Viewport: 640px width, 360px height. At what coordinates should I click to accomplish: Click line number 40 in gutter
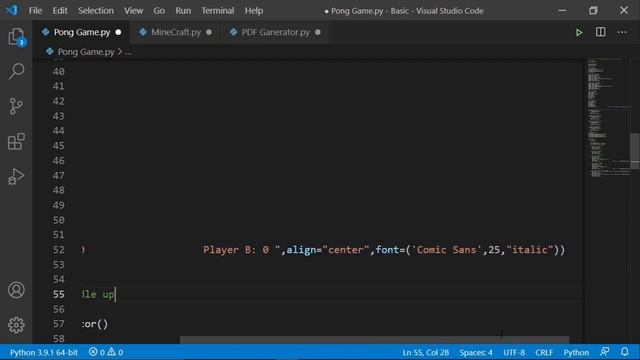tap(58, 71)
